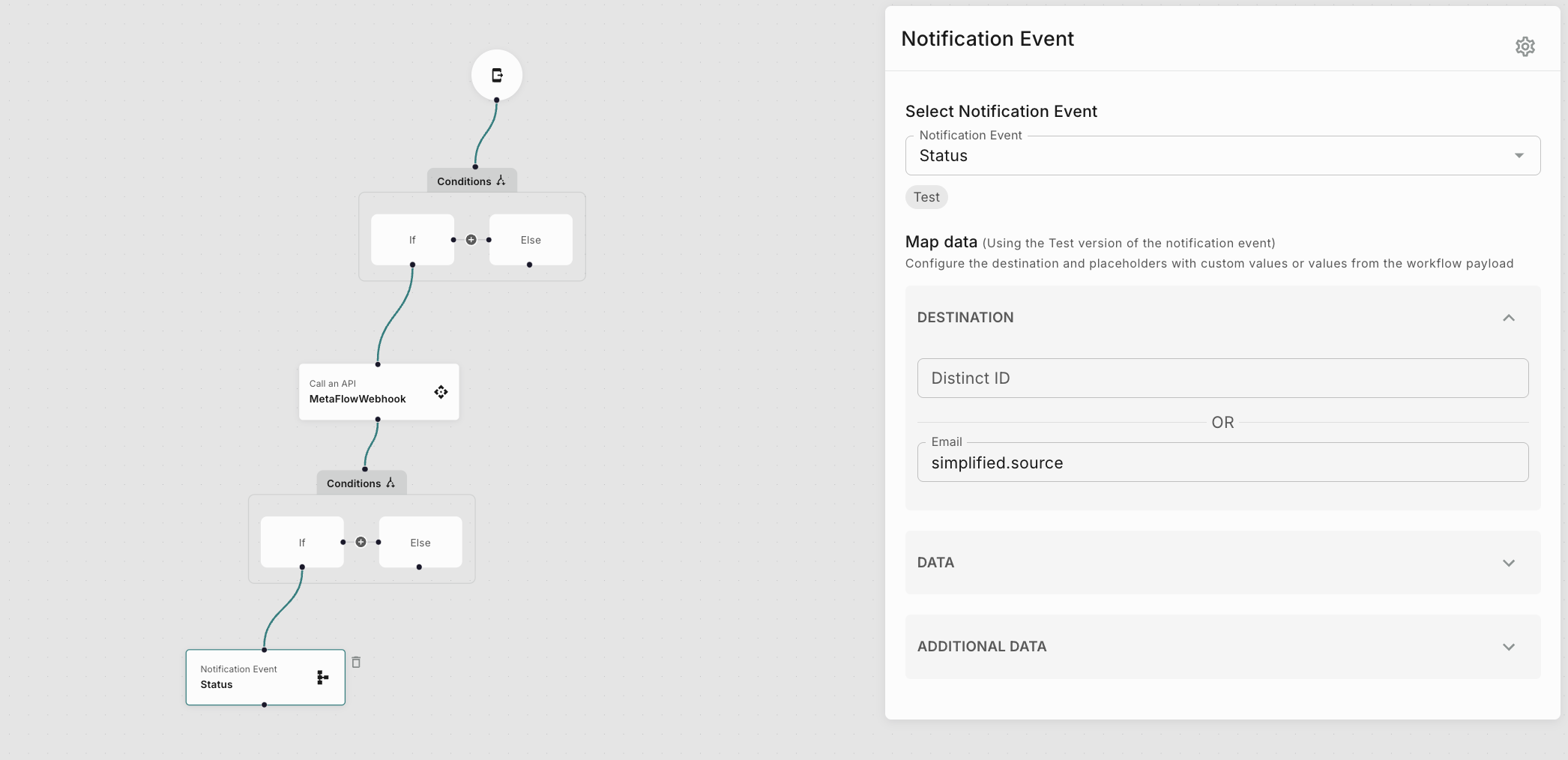The height and width of the screenshot is (760, 1568).
Task: Add a branch in the upper Conditions group
Action: pyautogui.click(x=471, y=240)
